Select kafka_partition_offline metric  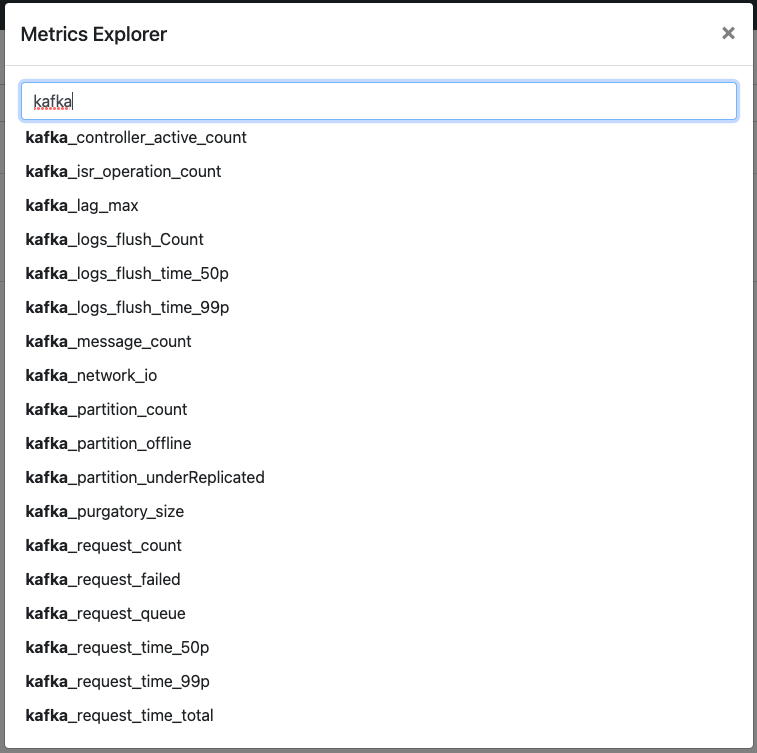pyautogui.click(x=109, y=443)
